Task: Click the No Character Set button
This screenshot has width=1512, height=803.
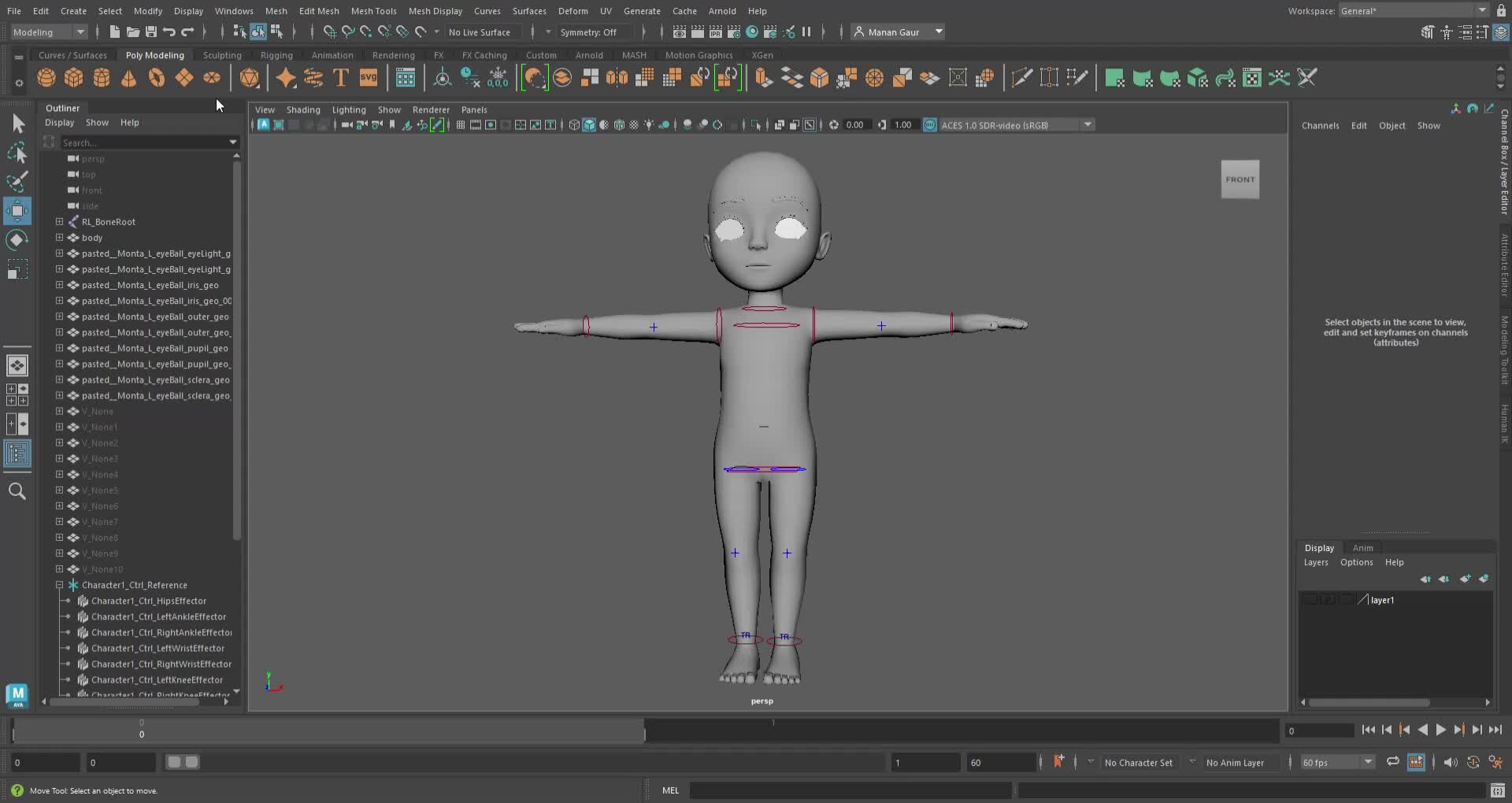Action: [1139, 762]
